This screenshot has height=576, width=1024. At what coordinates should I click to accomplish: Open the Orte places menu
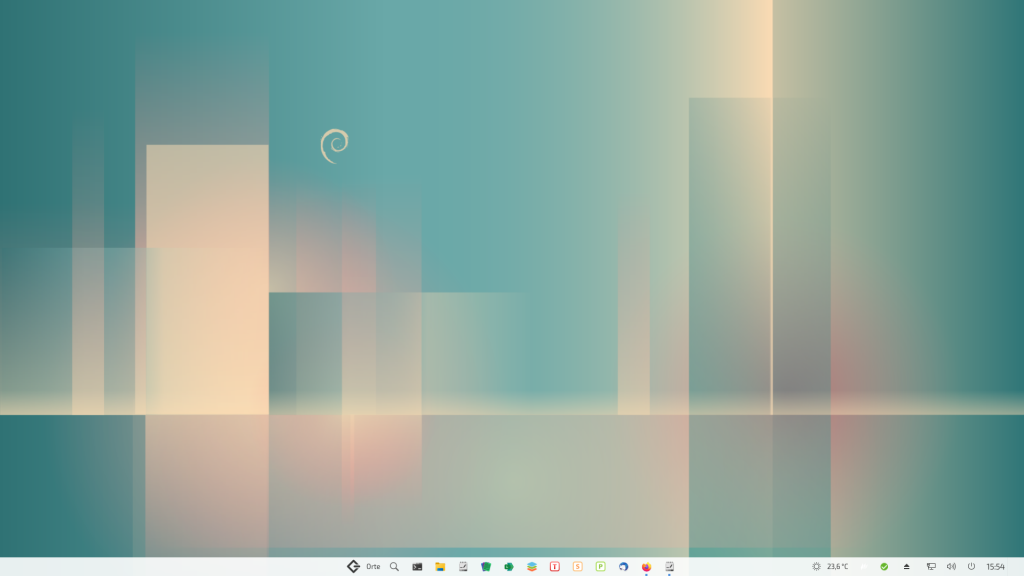pyautogui.click(x=373, y=566)
